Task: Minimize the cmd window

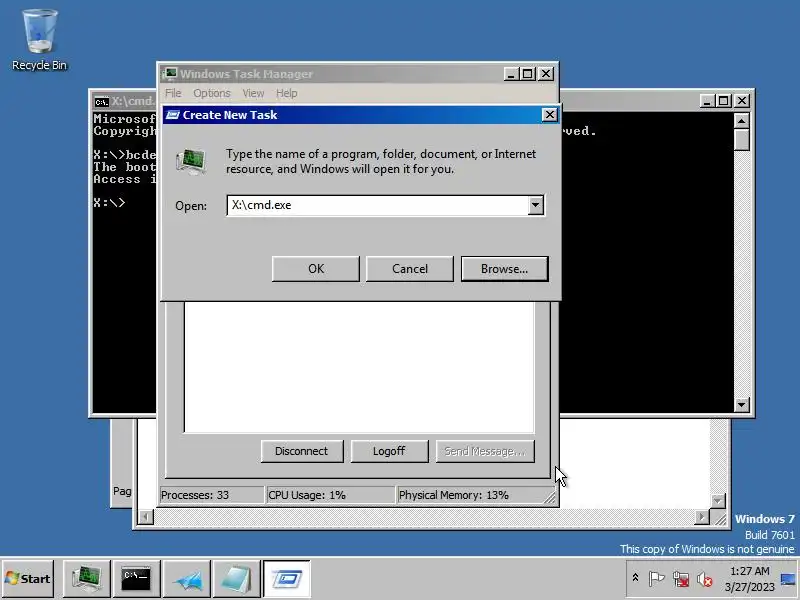Action: (707, 101)
